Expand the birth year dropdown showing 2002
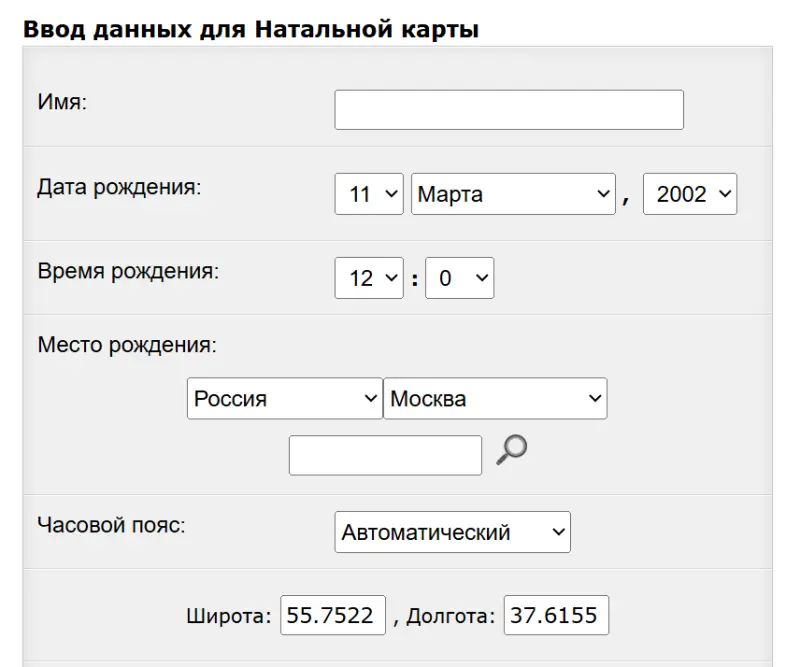Screen dimensions: 800x667 [689, 194]
